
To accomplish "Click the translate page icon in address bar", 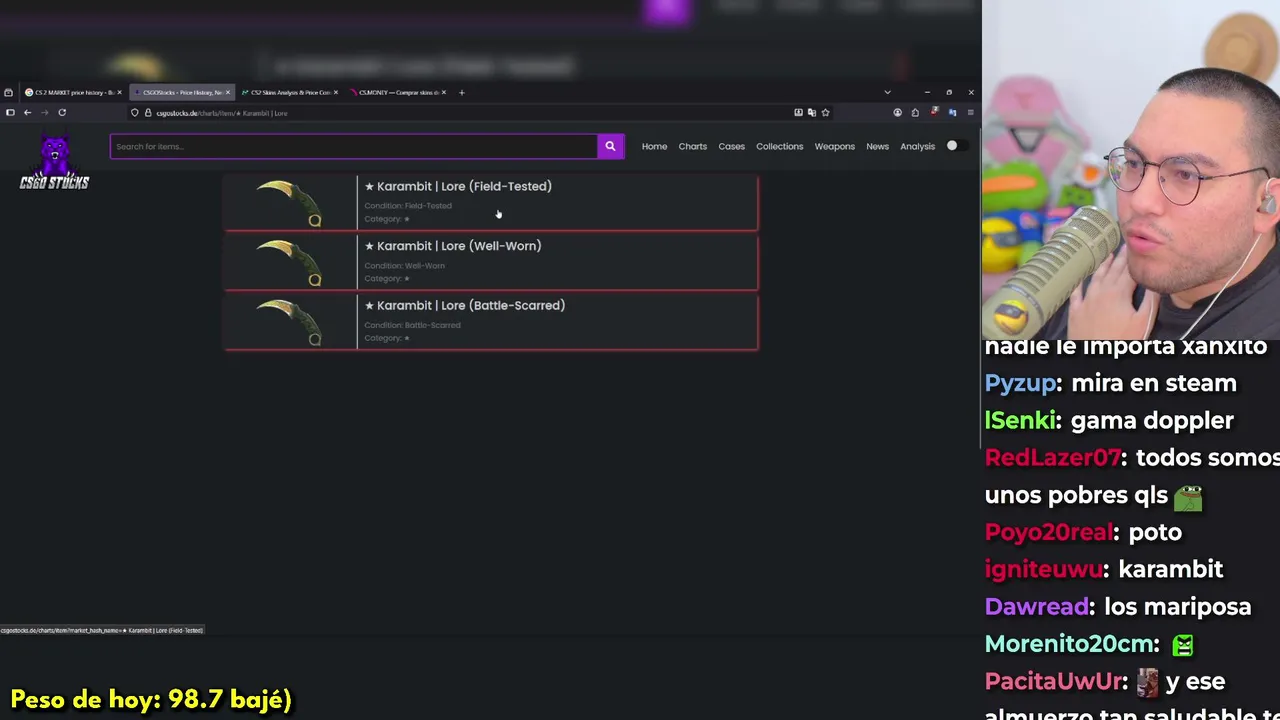I will (x=811, y=113).
